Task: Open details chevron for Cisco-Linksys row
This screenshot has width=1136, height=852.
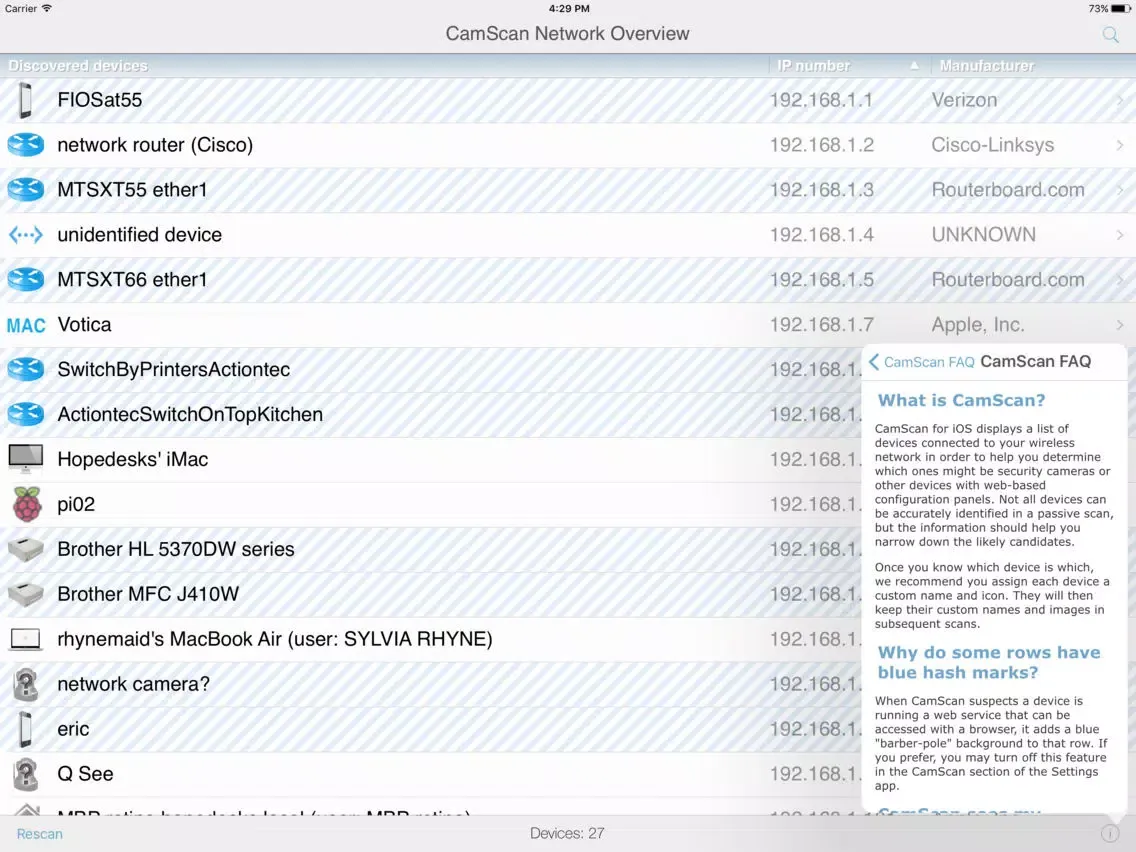Action: point(1120,145)
